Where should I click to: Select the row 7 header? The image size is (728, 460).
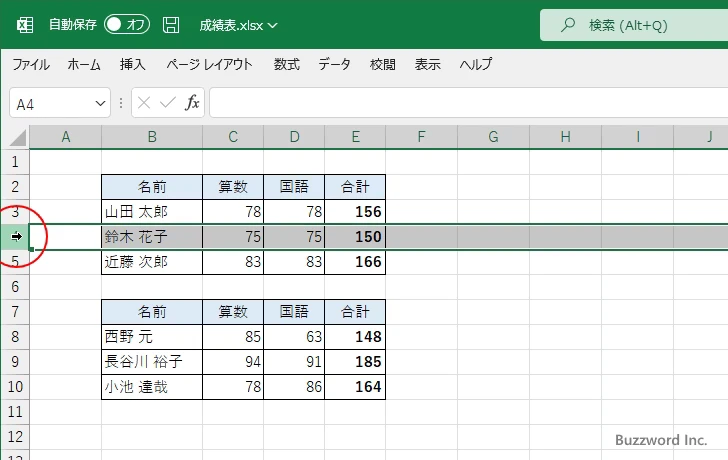click(15, 311)
